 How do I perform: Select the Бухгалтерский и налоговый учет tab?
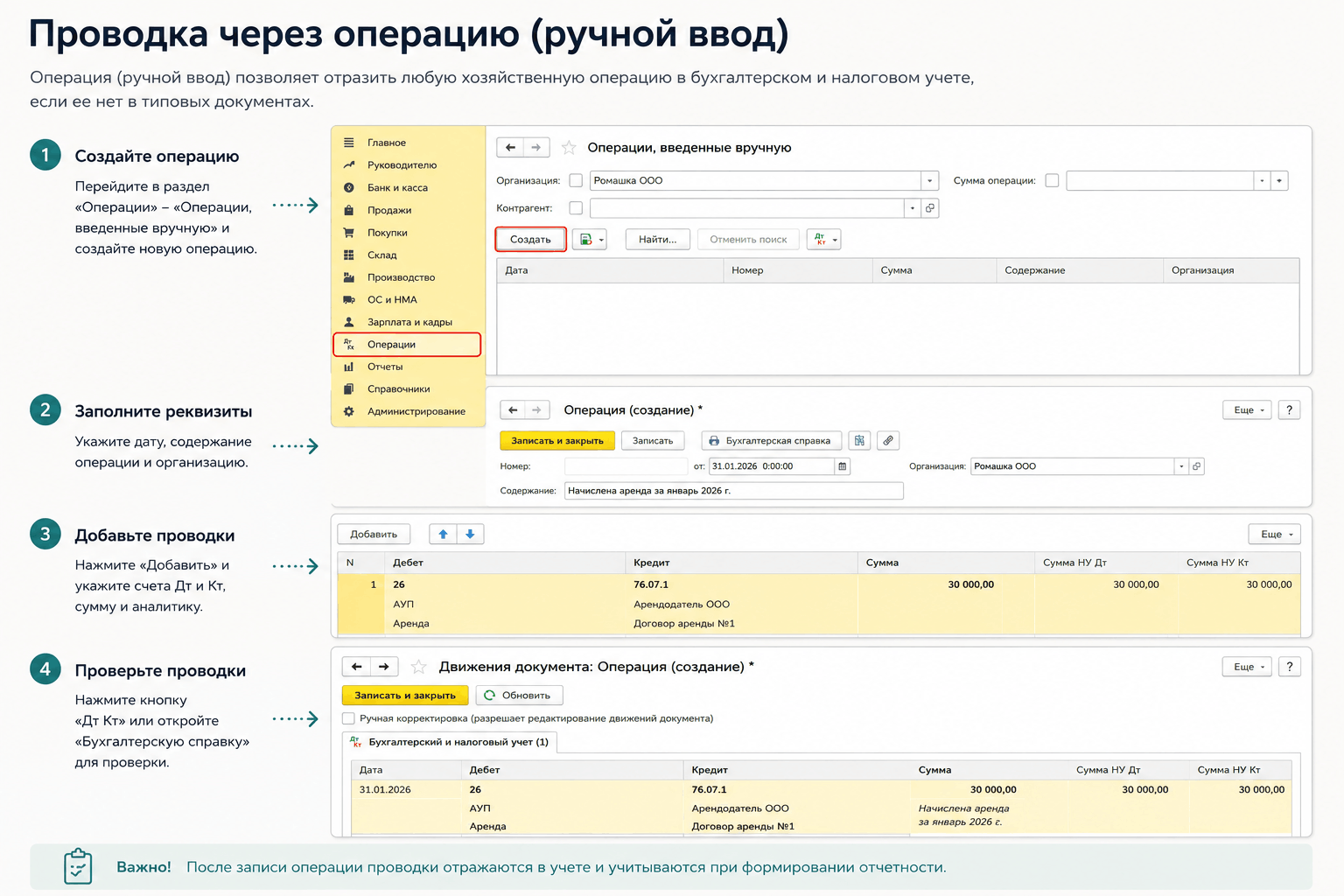[x=450, y=742]
